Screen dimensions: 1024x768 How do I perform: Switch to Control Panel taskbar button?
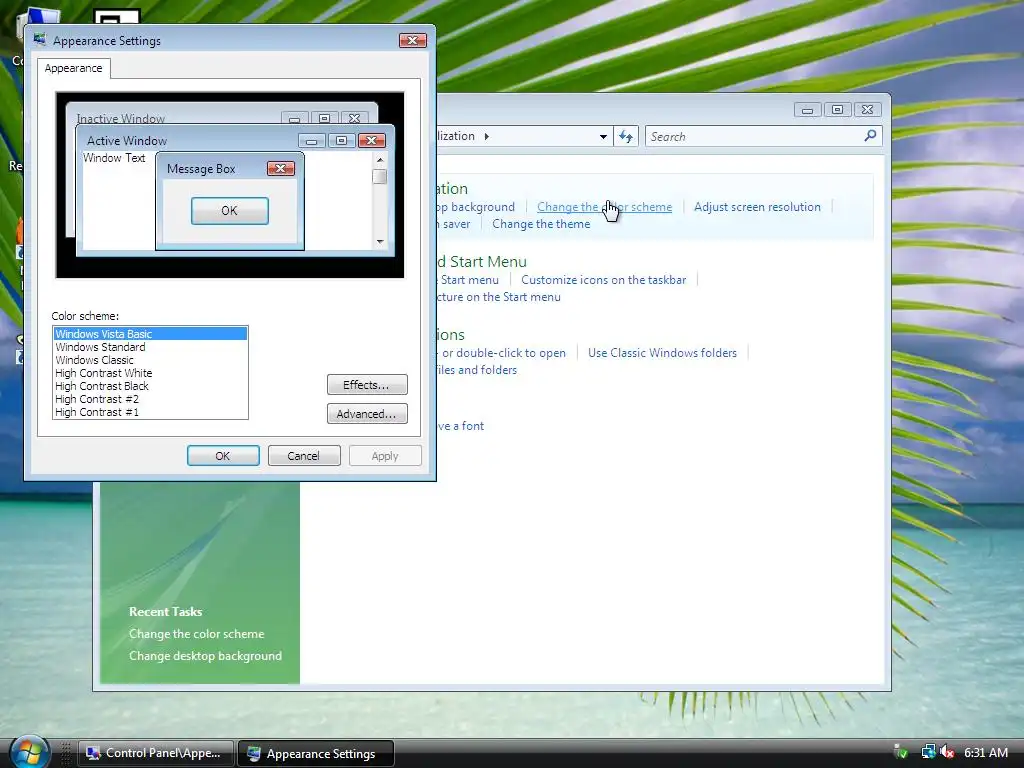[x=156, y=753]
